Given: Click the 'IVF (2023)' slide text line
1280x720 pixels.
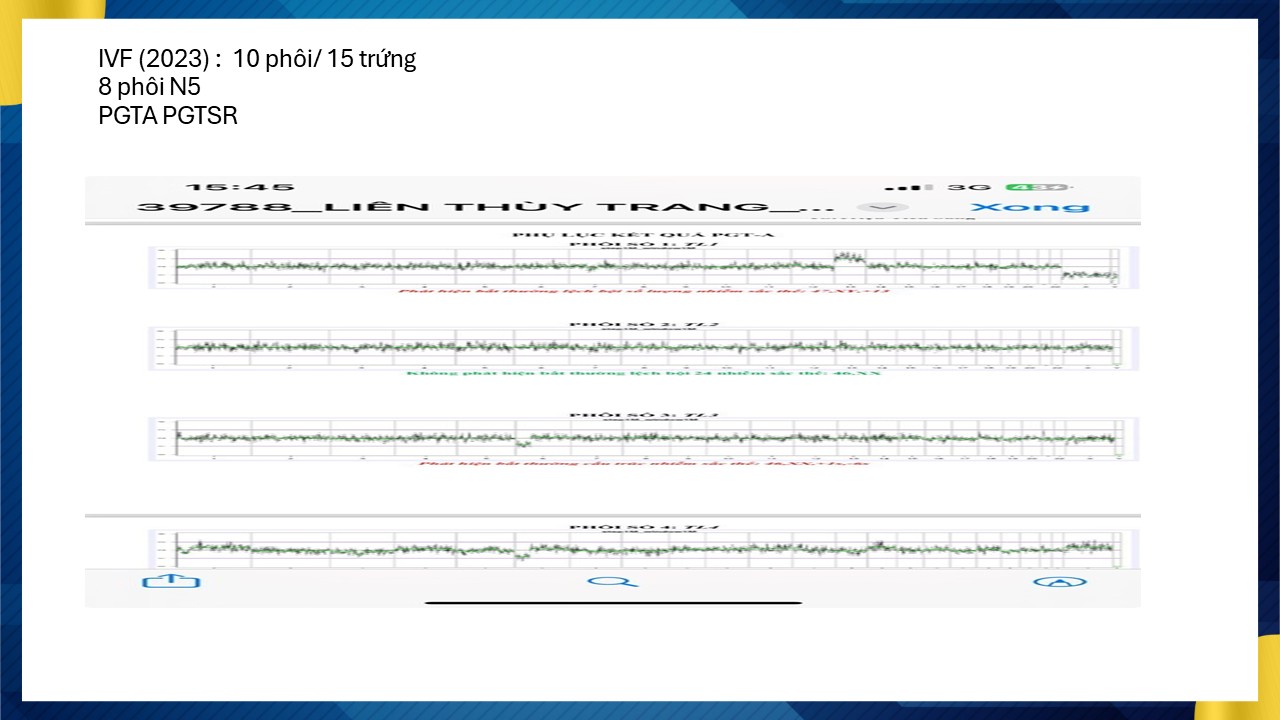Looking at the screenshot, I should click(x=257, y=59).
